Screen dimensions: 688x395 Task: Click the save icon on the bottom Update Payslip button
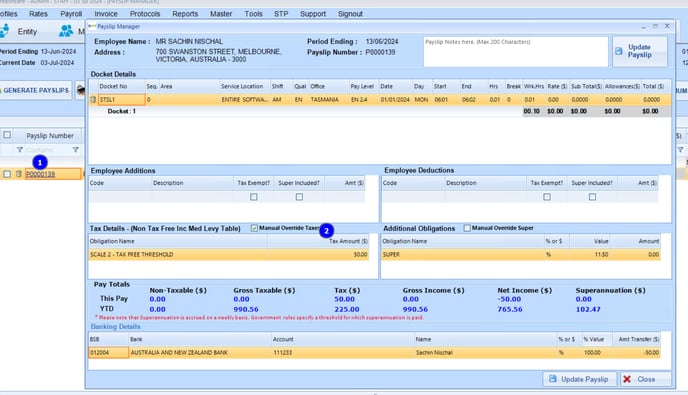(553, 379)
